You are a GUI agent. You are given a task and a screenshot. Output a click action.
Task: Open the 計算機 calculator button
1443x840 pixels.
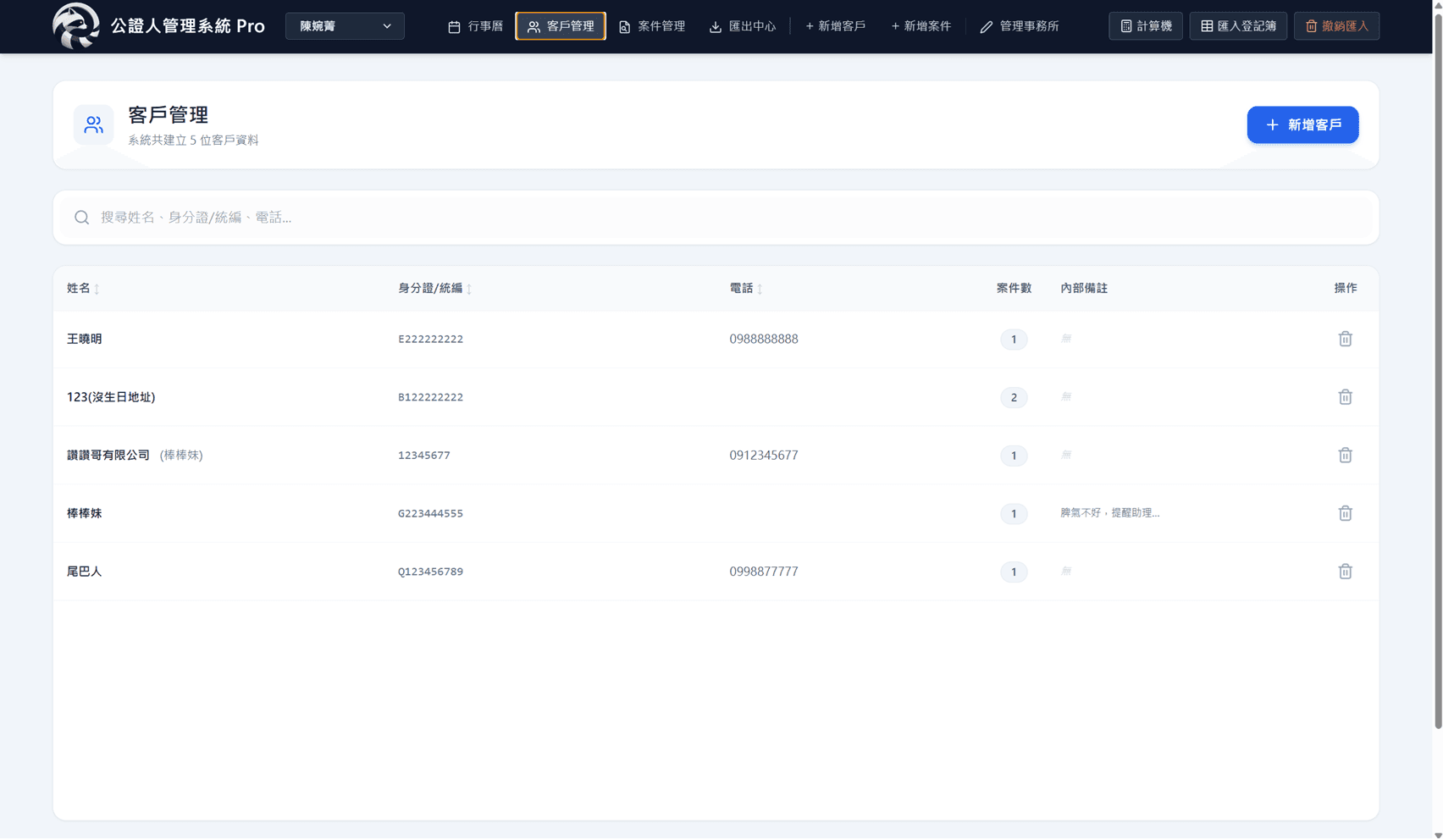pos(1146,26)
